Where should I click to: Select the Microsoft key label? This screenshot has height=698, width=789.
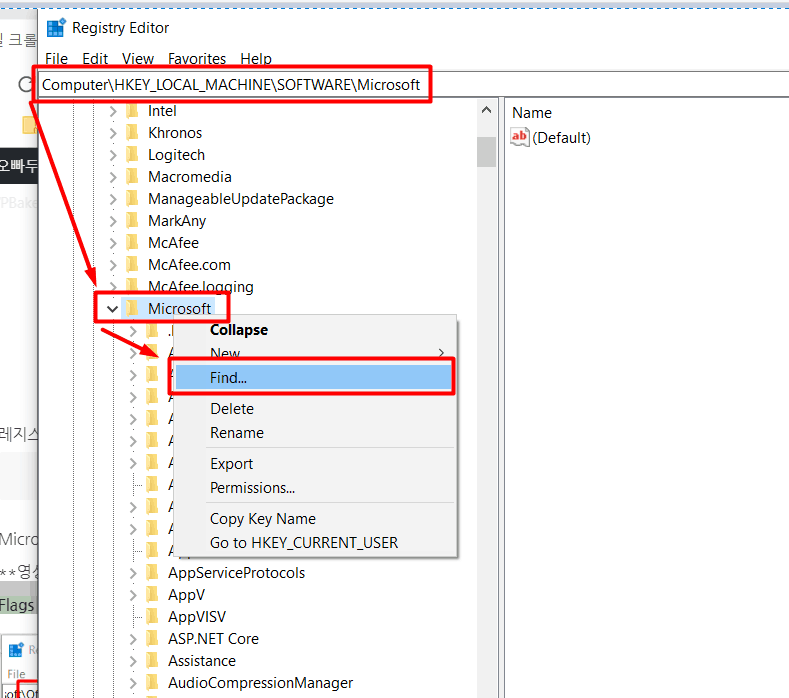pyautogui.click(x=179, y=308)
